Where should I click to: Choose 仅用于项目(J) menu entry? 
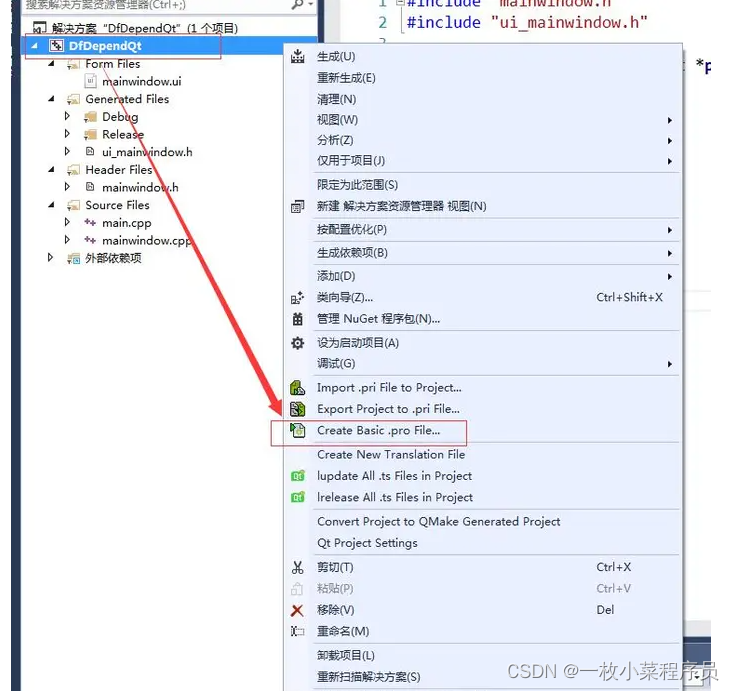click(482, 161)
